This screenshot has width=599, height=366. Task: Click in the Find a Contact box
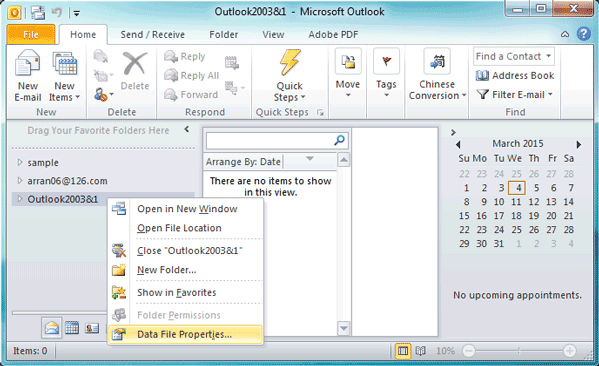pyautogui.click(x=513, y=56)
